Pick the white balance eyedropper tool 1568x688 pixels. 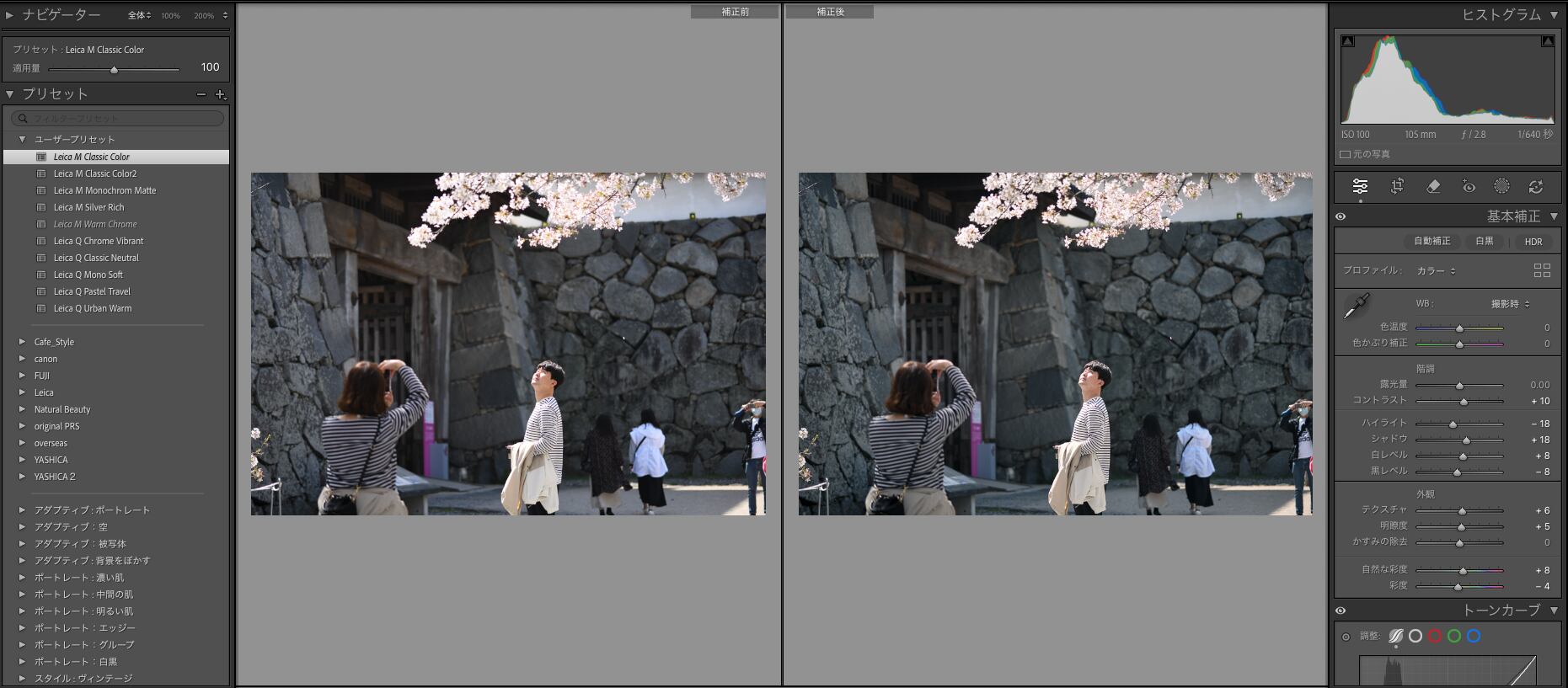pyautogui.click(x=1356, y=307)
